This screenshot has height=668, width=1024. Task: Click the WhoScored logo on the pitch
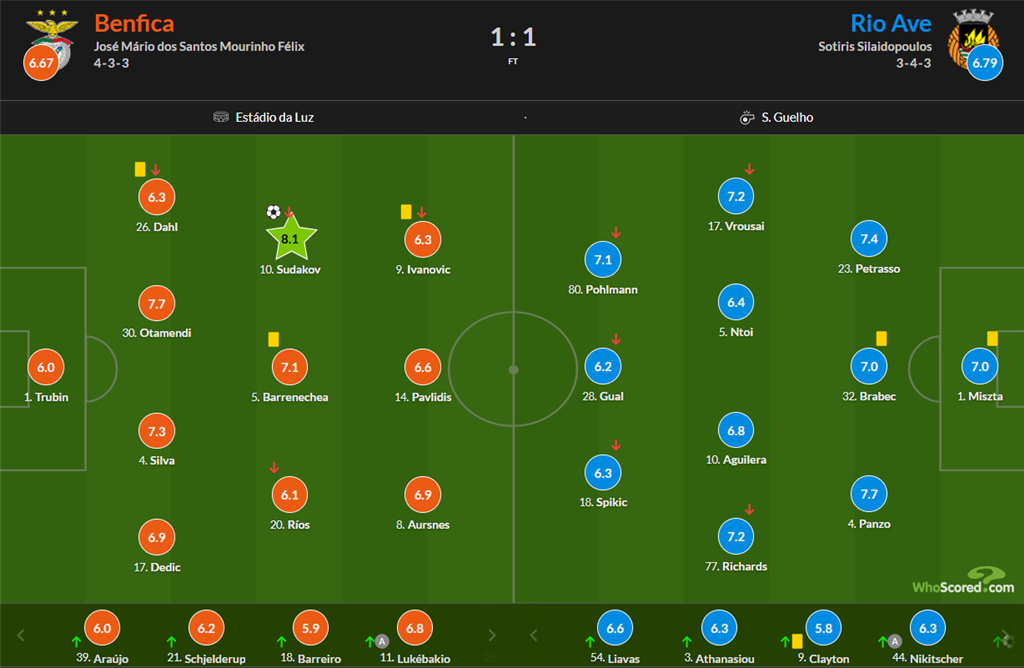pyautogui.click(x=963, y=581)
